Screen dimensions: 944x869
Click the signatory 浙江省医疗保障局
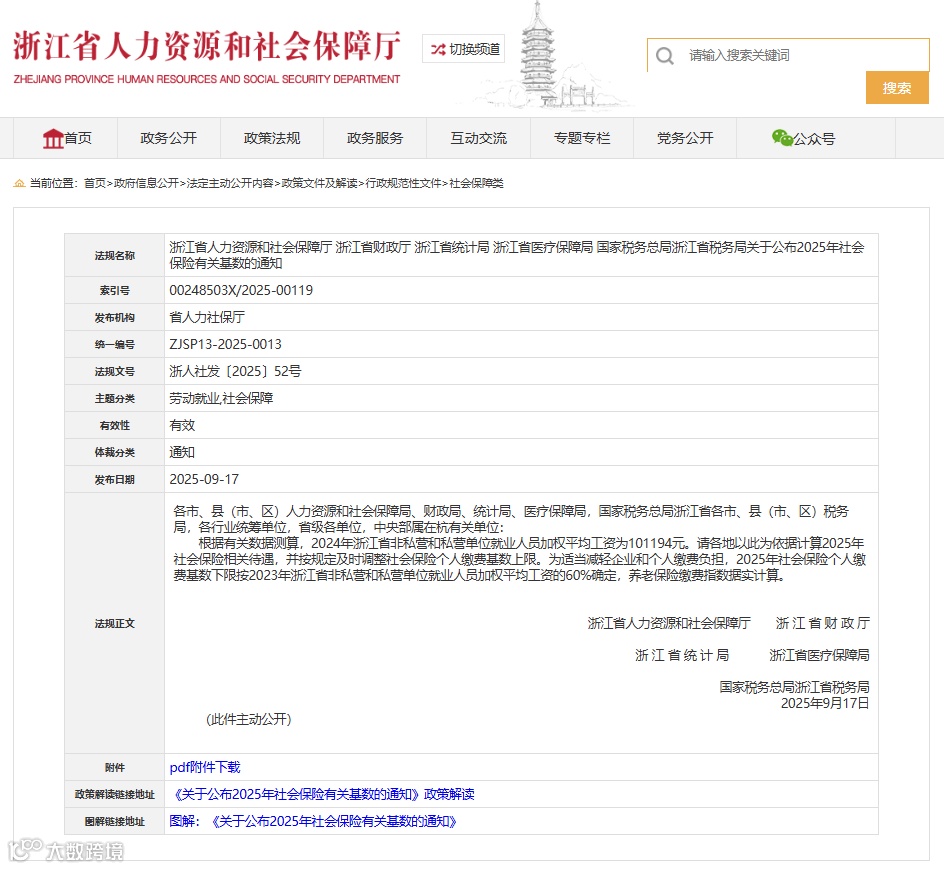click(x=819, y=655)
